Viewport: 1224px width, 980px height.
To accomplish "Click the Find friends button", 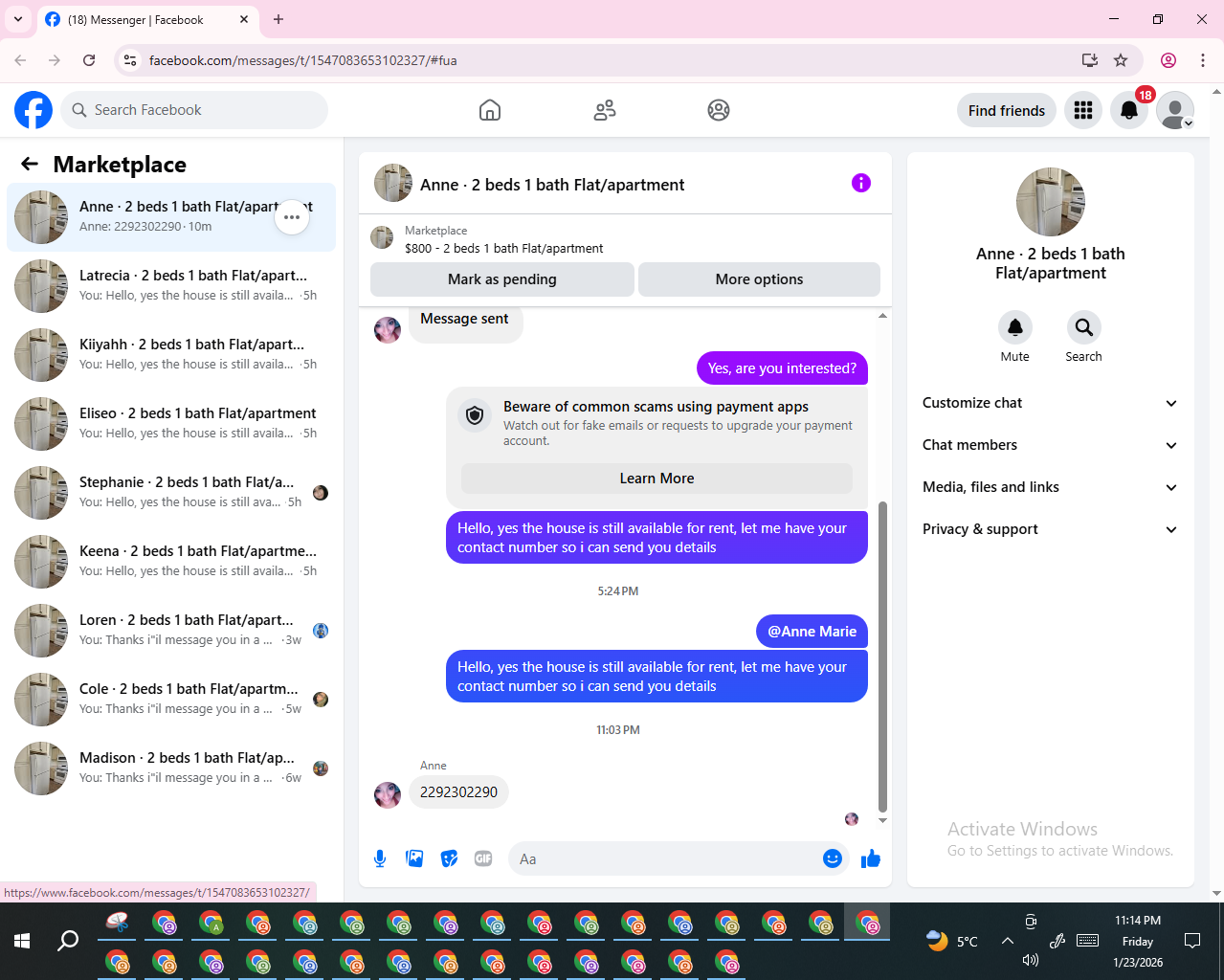I will click(x=1007, y=110).
